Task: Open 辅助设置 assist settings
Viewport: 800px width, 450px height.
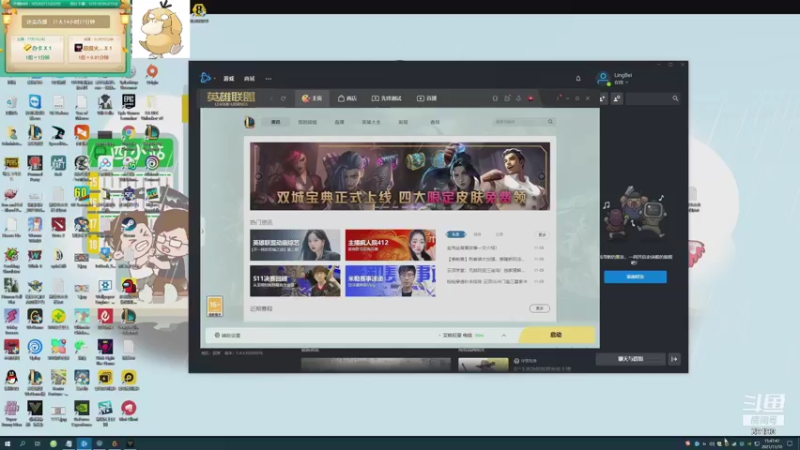Action: pyautogui.click(x=228, y=335)
